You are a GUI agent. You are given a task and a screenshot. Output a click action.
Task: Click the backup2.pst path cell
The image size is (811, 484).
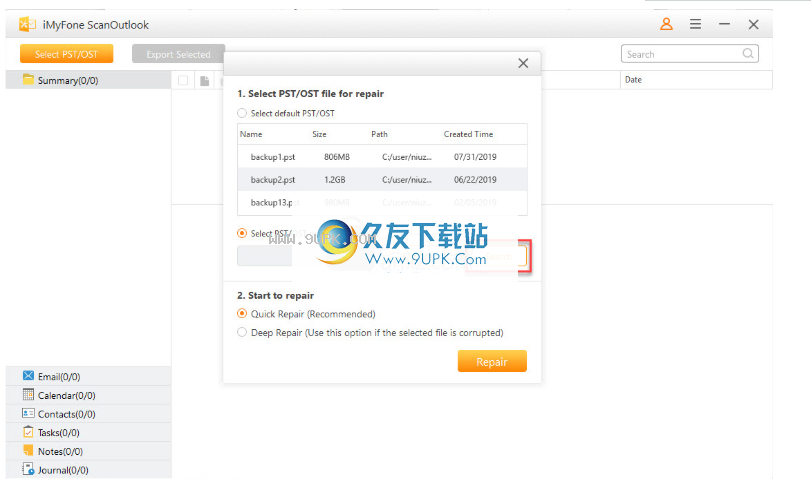pos(407,179)
